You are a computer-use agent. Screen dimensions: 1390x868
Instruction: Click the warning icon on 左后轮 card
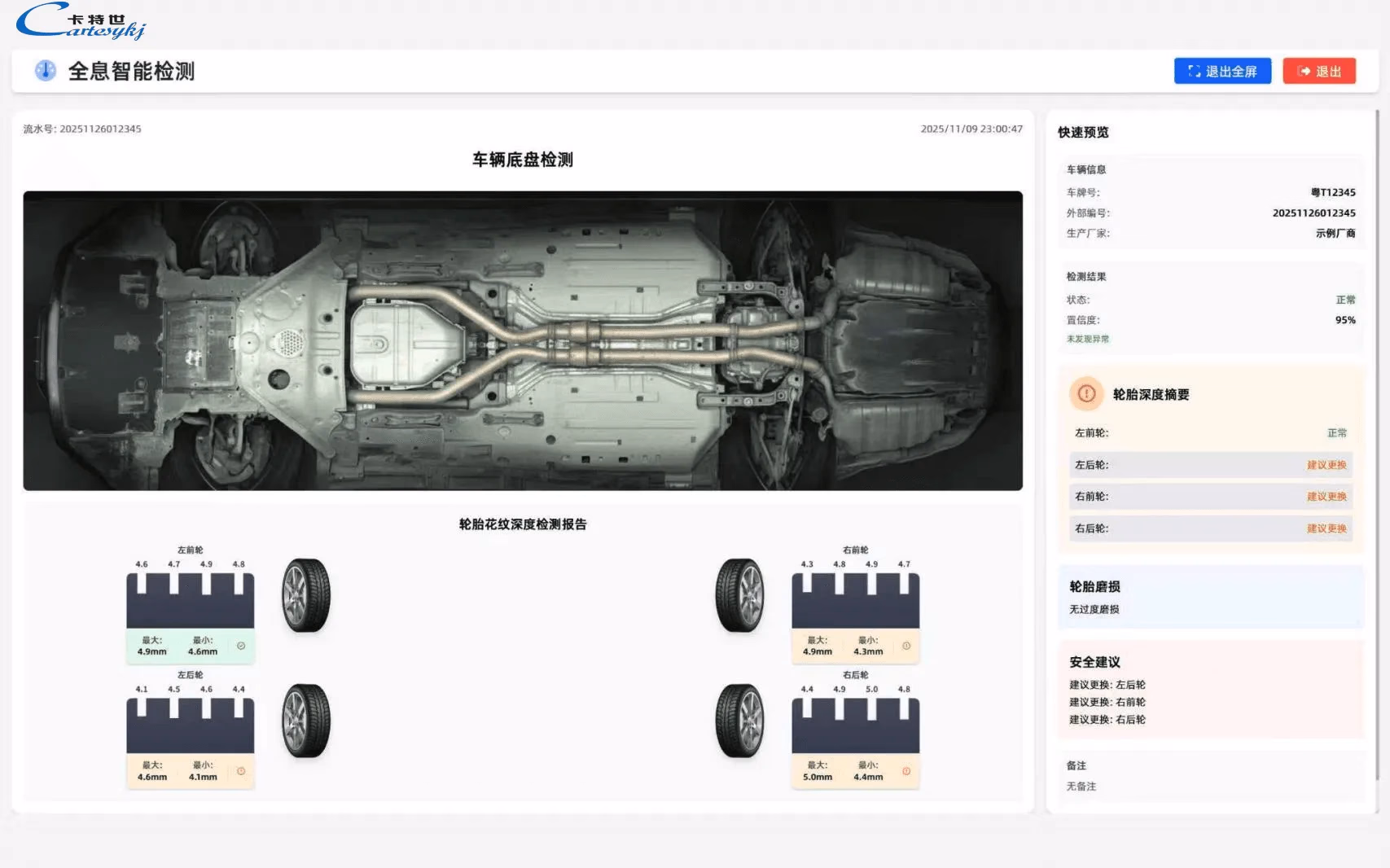pyautogui.click(x=241, y=771)
